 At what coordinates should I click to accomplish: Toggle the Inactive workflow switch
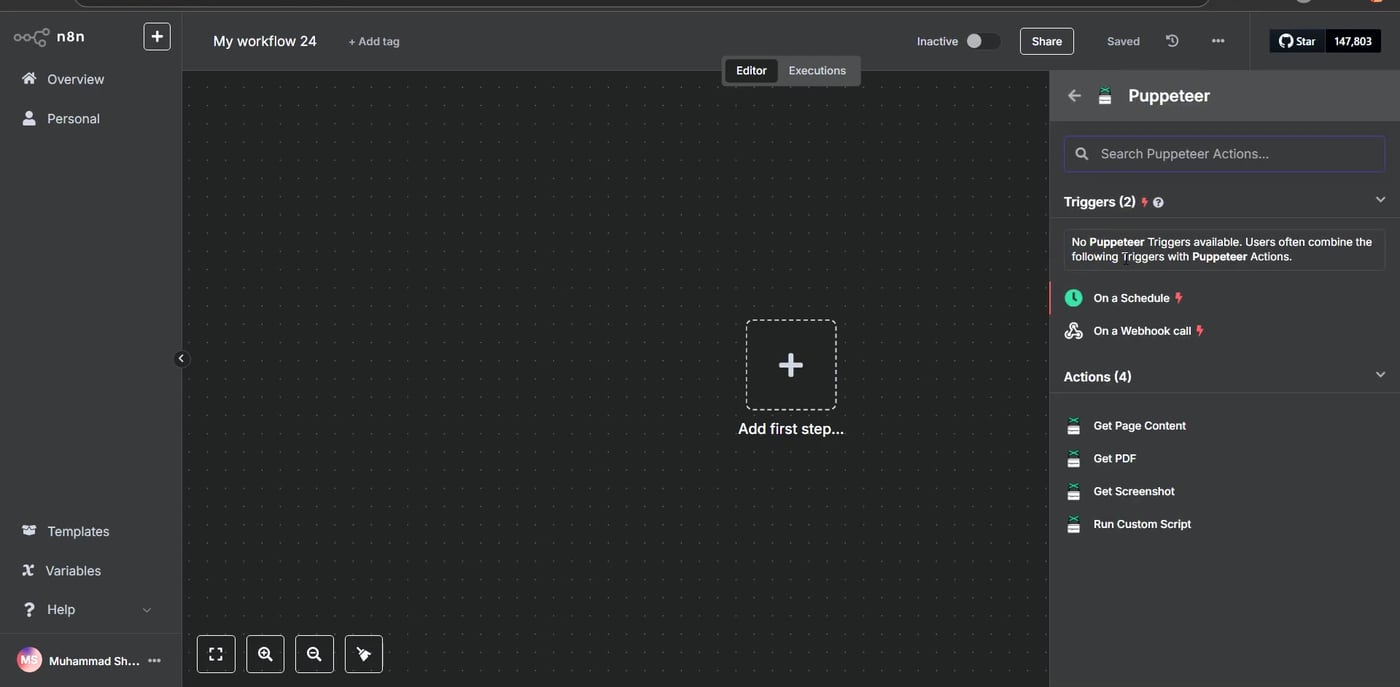click(x=982, y=41)
